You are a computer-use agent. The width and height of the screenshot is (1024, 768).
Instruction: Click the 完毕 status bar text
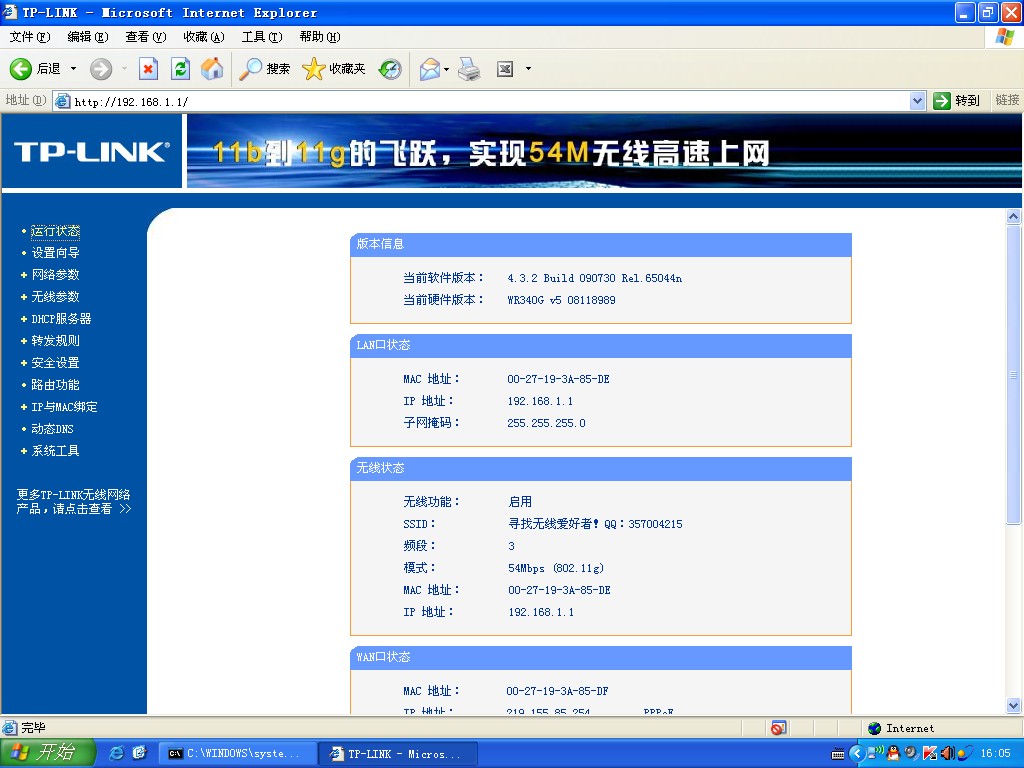pos(33,728)
